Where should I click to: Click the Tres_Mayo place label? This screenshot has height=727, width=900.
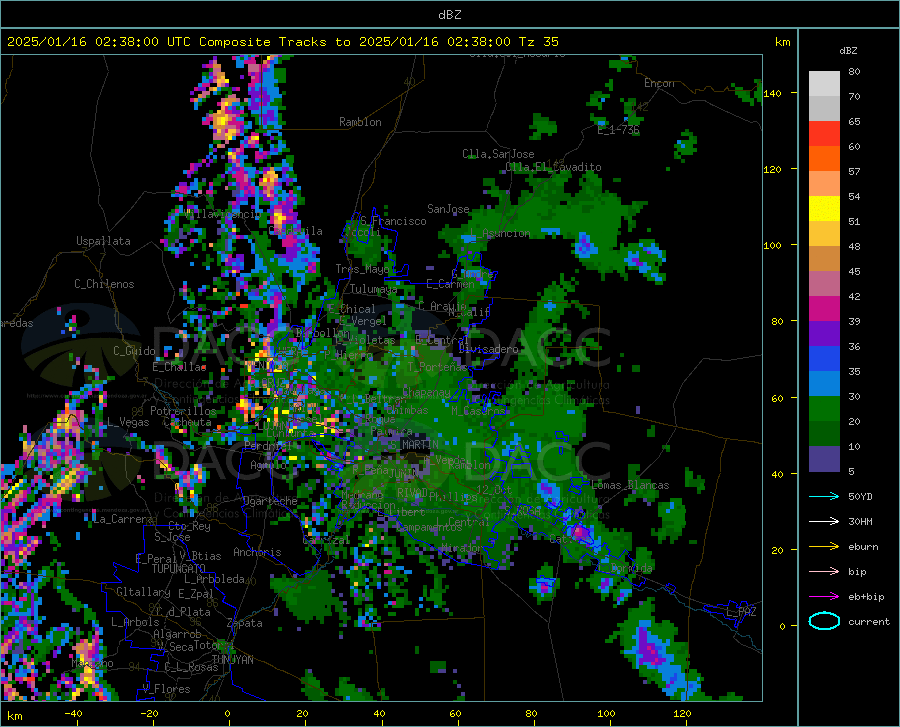click(x=362, y=269)
